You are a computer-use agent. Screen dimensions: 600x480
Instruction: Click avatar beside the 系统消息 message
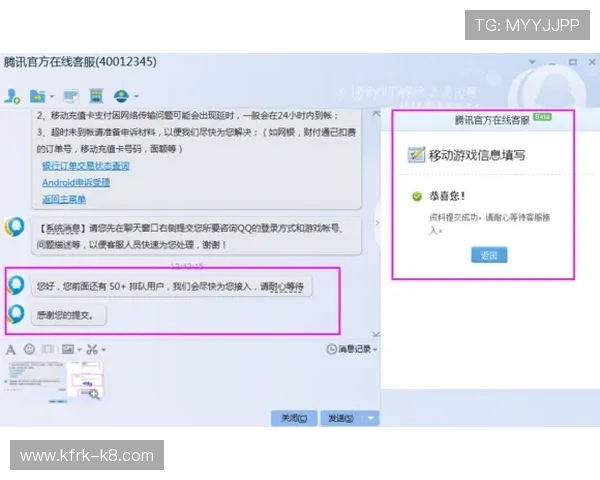coord(15,227)
